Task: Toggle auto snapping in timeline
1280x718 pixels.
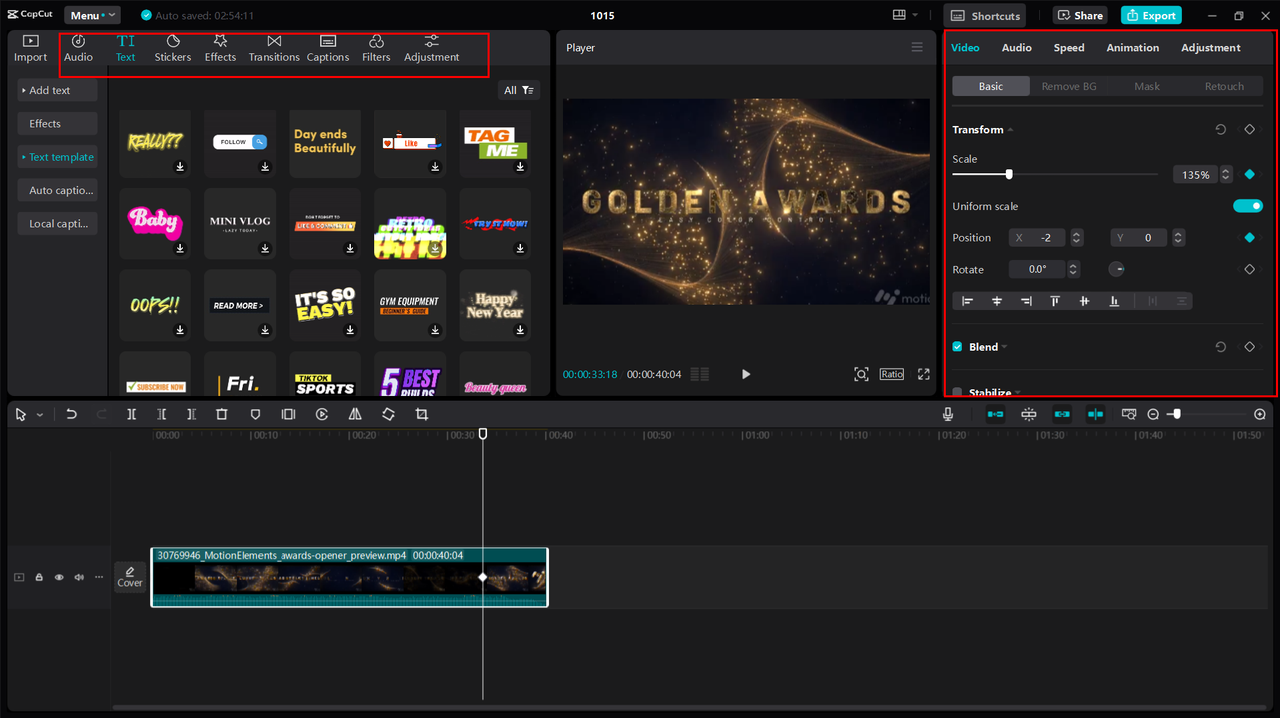Action: [x=1028, y=414]
